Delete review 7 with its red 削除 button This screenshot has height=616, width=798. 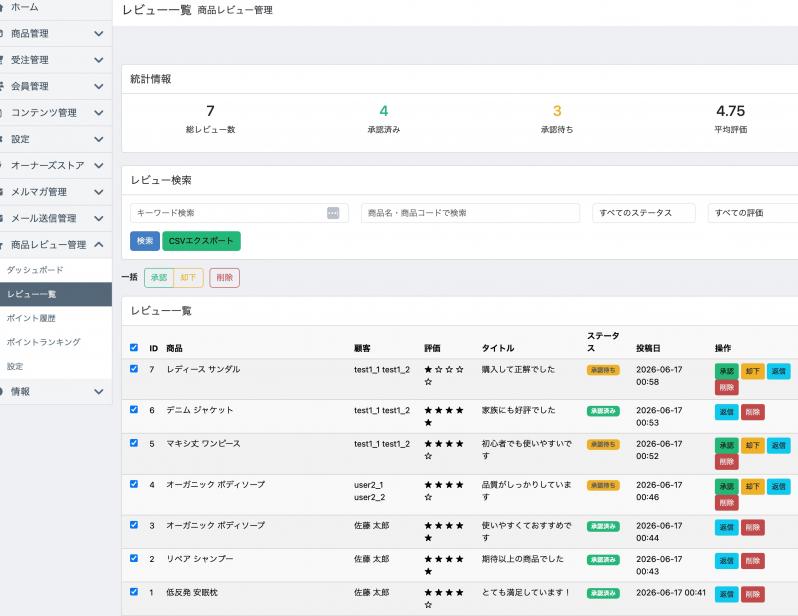[727, 387]
